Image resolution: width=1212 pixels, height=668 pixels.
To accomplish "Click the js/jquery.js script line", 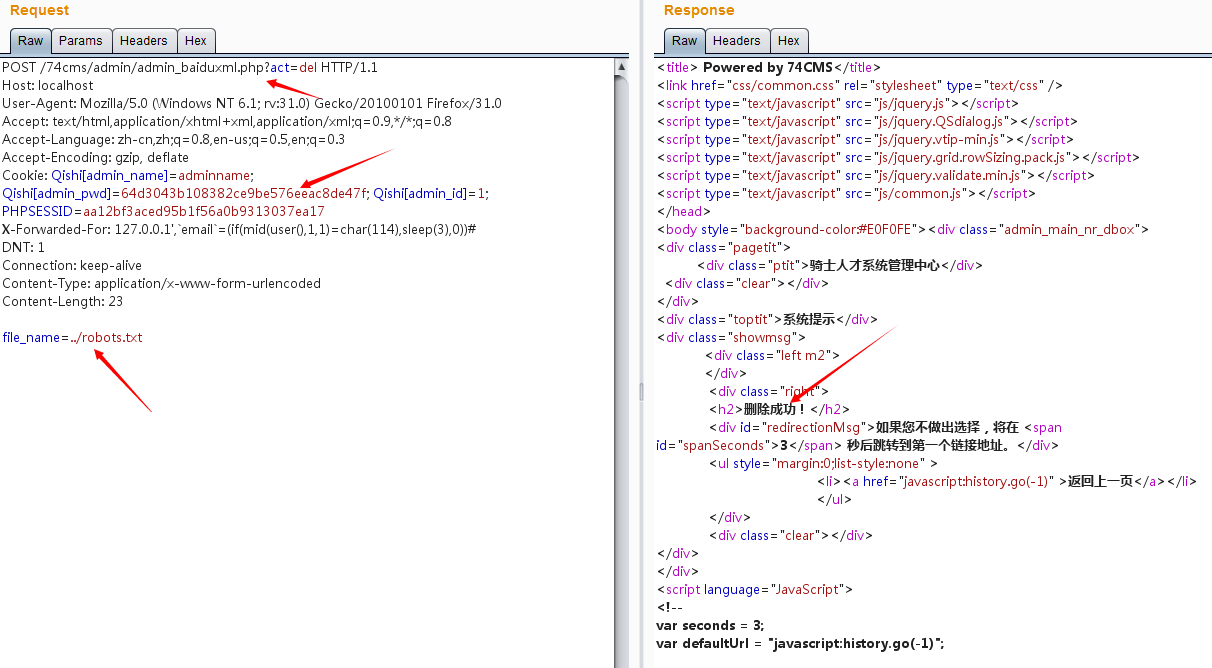I will 837,103.
